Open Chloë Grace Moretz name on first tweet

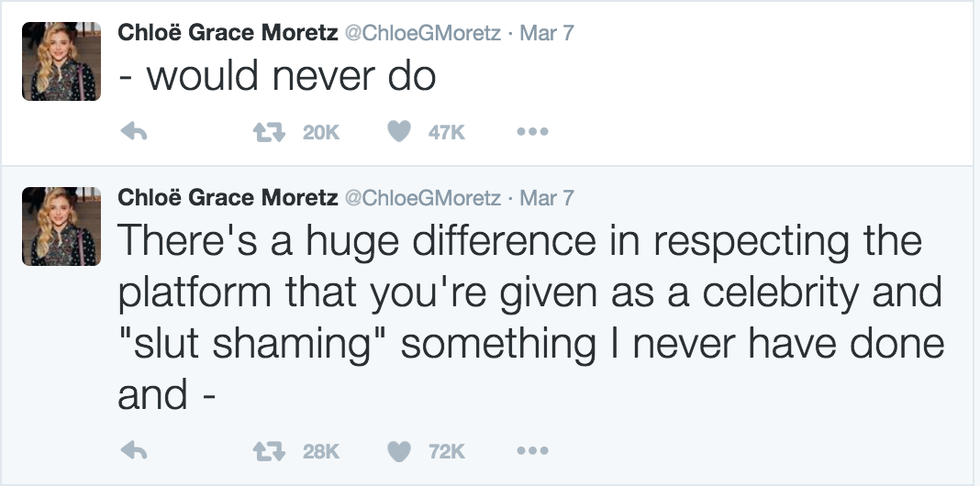228,31
